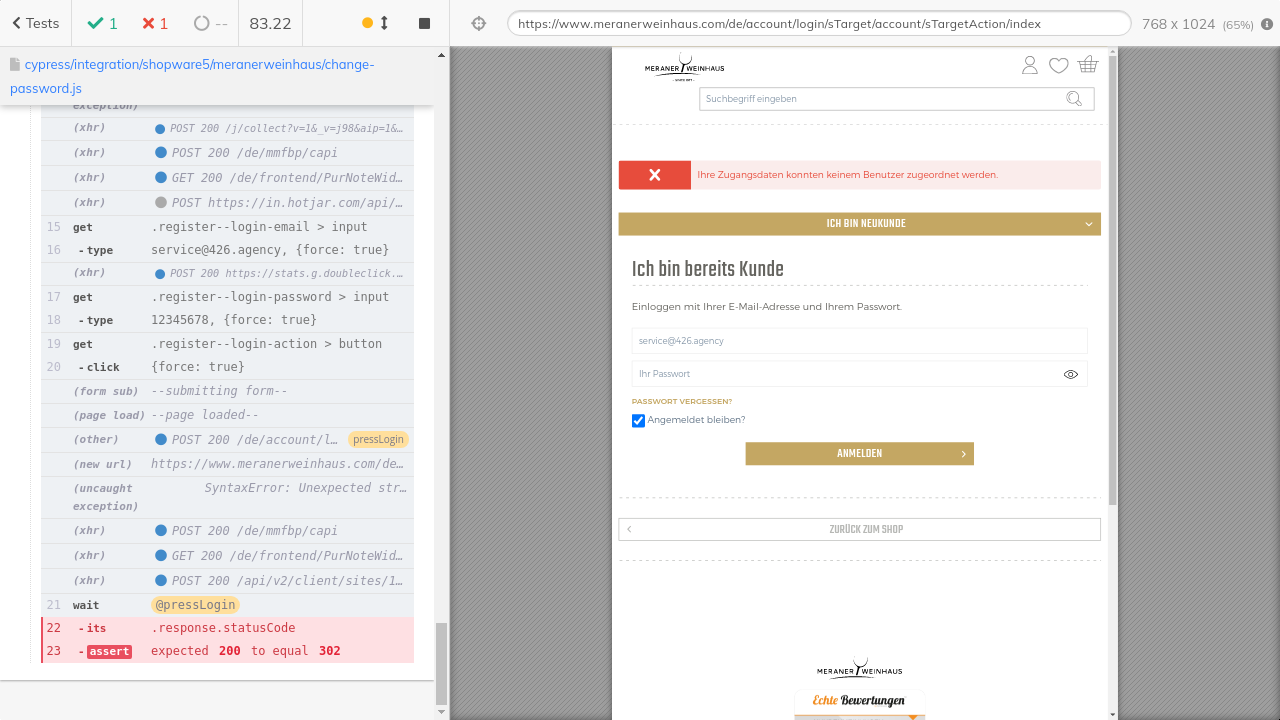Expand the Ich bin Neukunde section
The image size is (1280, 720).
pos(859,224)
